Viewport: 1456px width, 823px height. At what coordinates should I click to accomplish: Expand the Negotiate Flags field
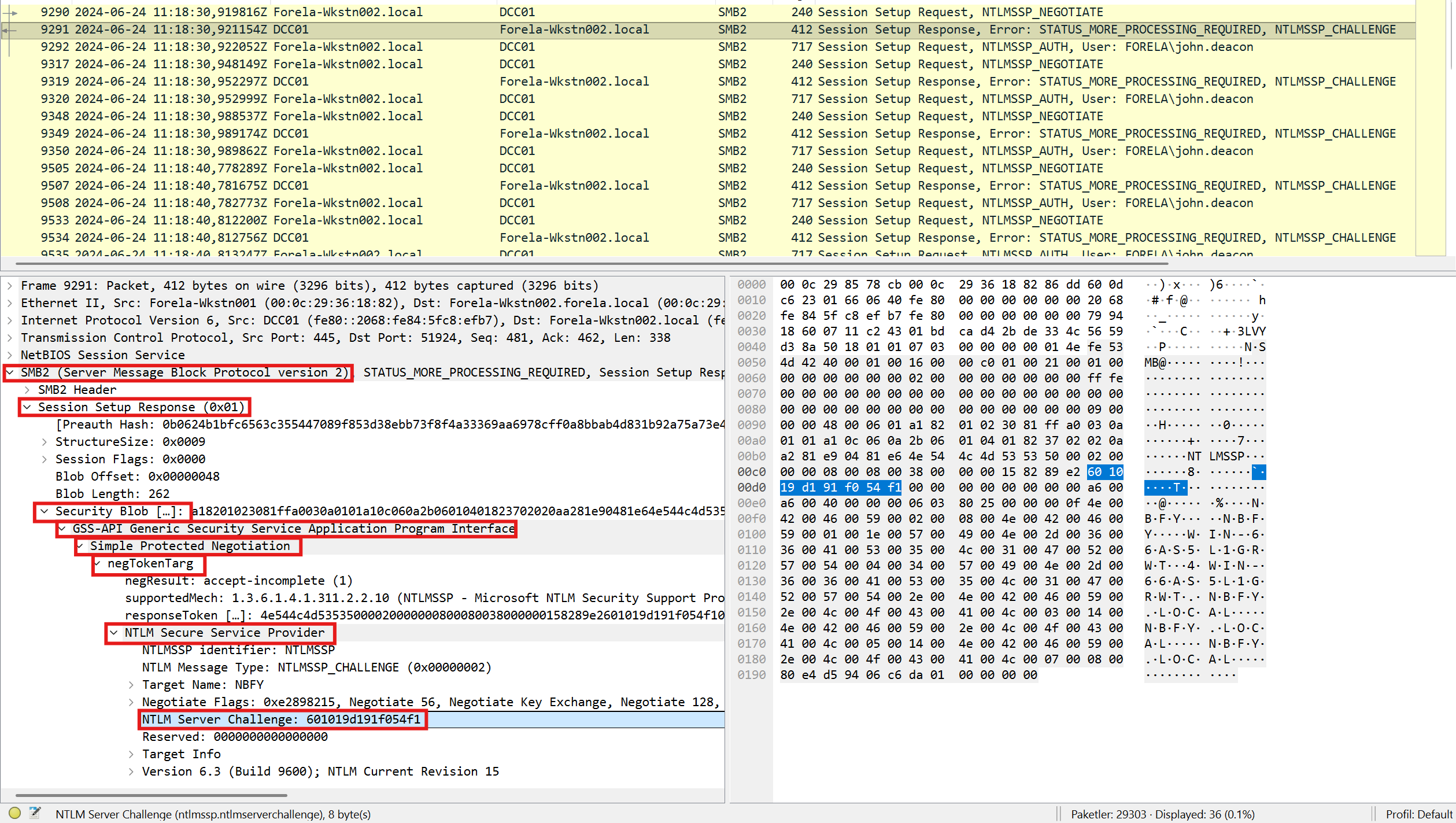(131, 702)
